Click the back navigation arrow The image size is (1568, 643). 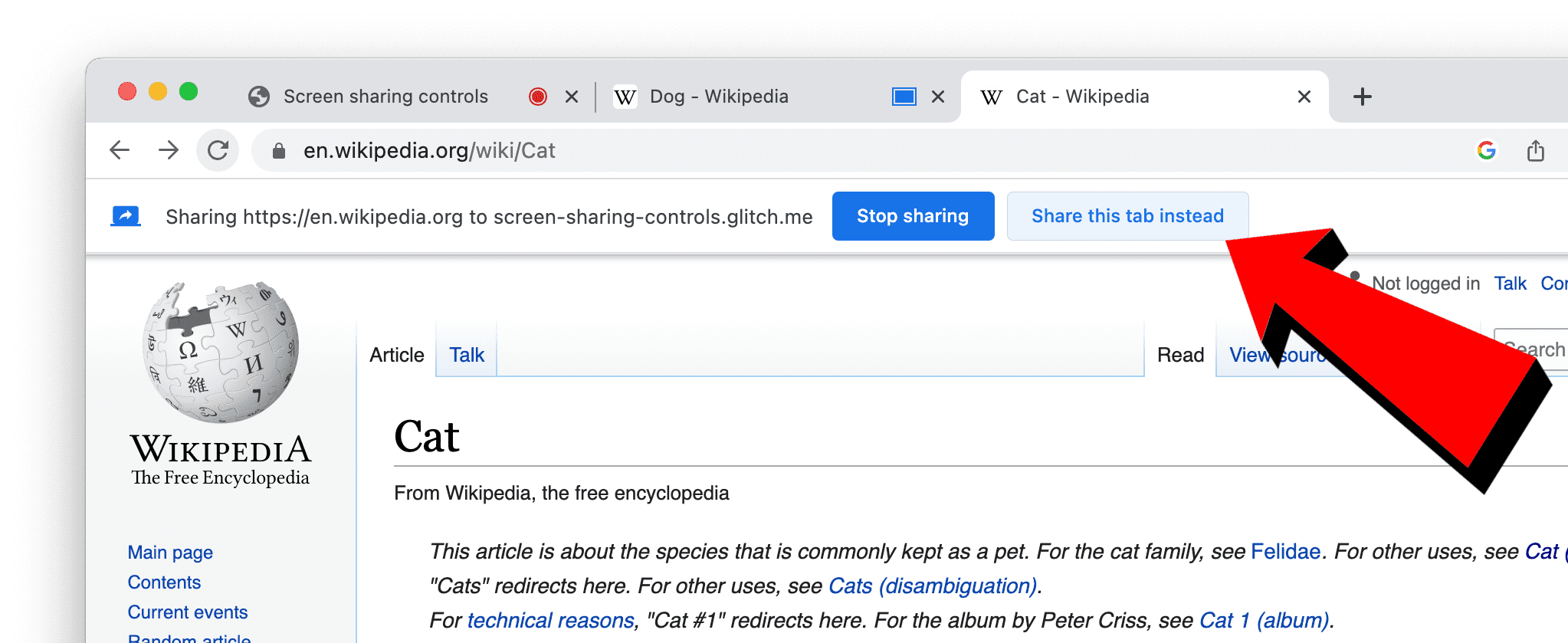pyautogui.click(x=120, y=150)
